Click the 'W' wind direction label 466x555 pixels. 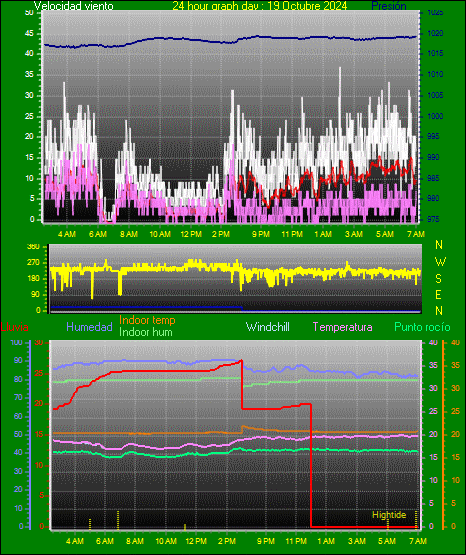(x=440, y=262)
